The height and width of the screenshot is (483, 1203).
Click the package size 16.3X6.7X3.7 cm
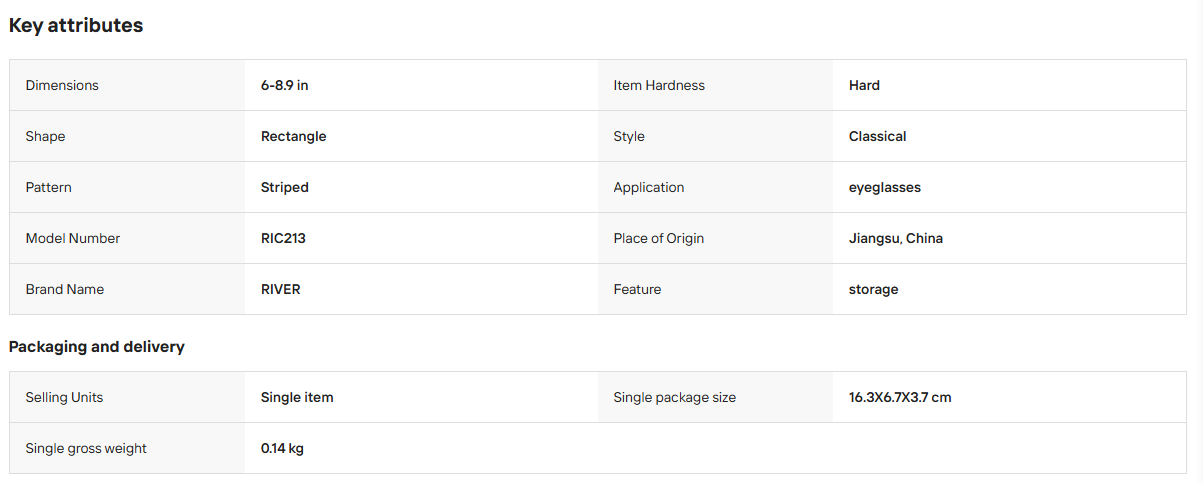coord(900,397)
